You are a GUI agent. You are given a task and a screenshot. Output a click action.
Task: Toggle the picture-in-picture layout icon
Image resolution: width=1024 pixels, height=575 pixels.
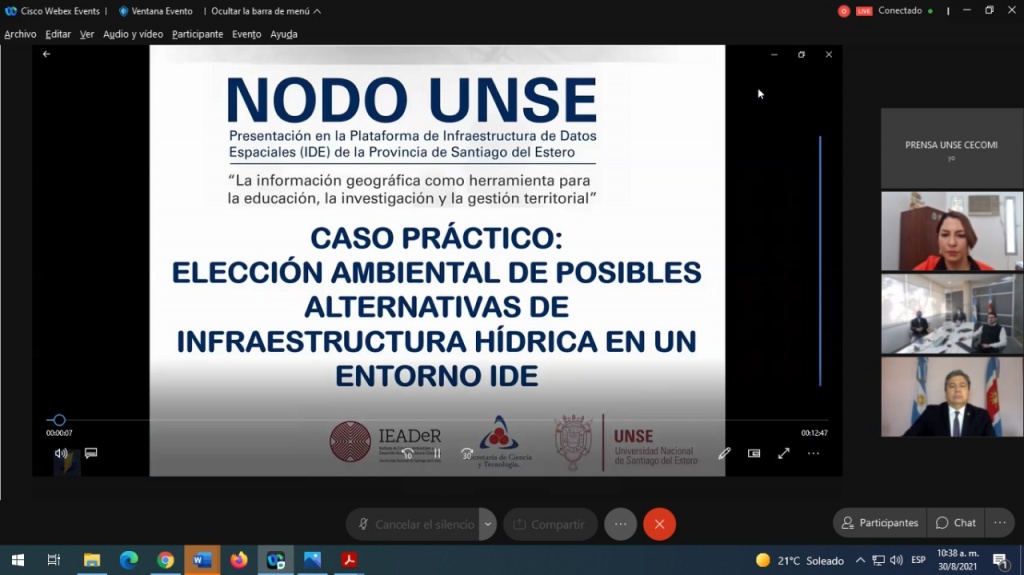click(x=754, y=453)
